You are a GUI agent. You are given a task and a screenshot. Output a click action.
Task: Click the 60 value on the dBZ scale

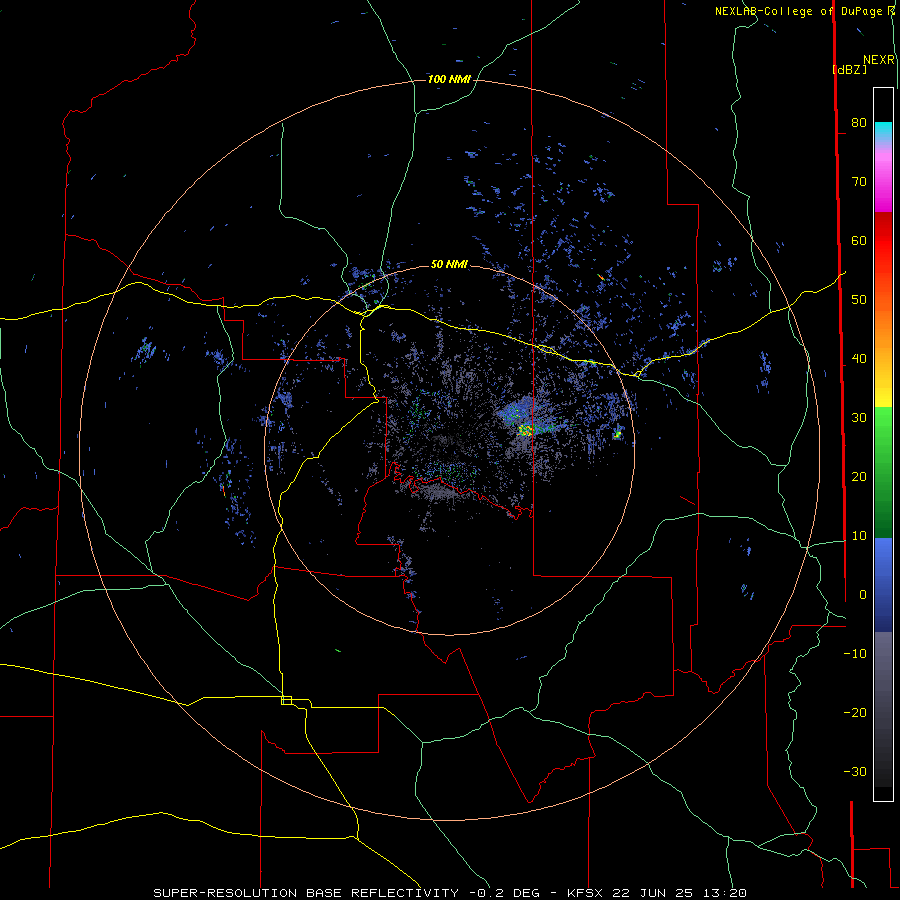(x=859, y=240)
